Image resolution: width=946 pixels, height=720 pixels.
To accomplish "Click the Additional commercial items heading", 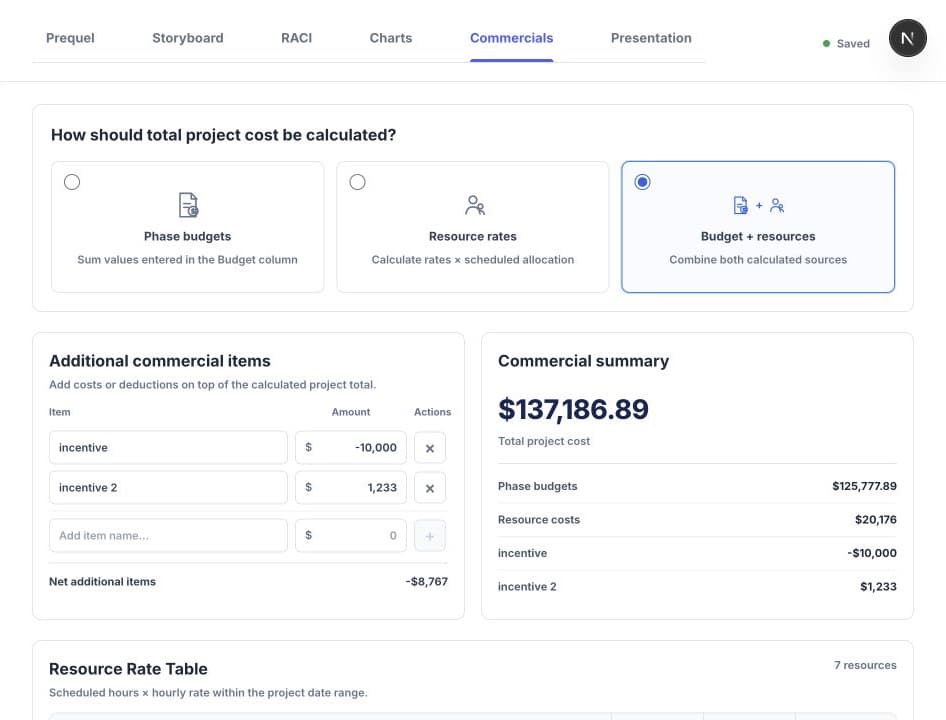I will click(160, 361).
